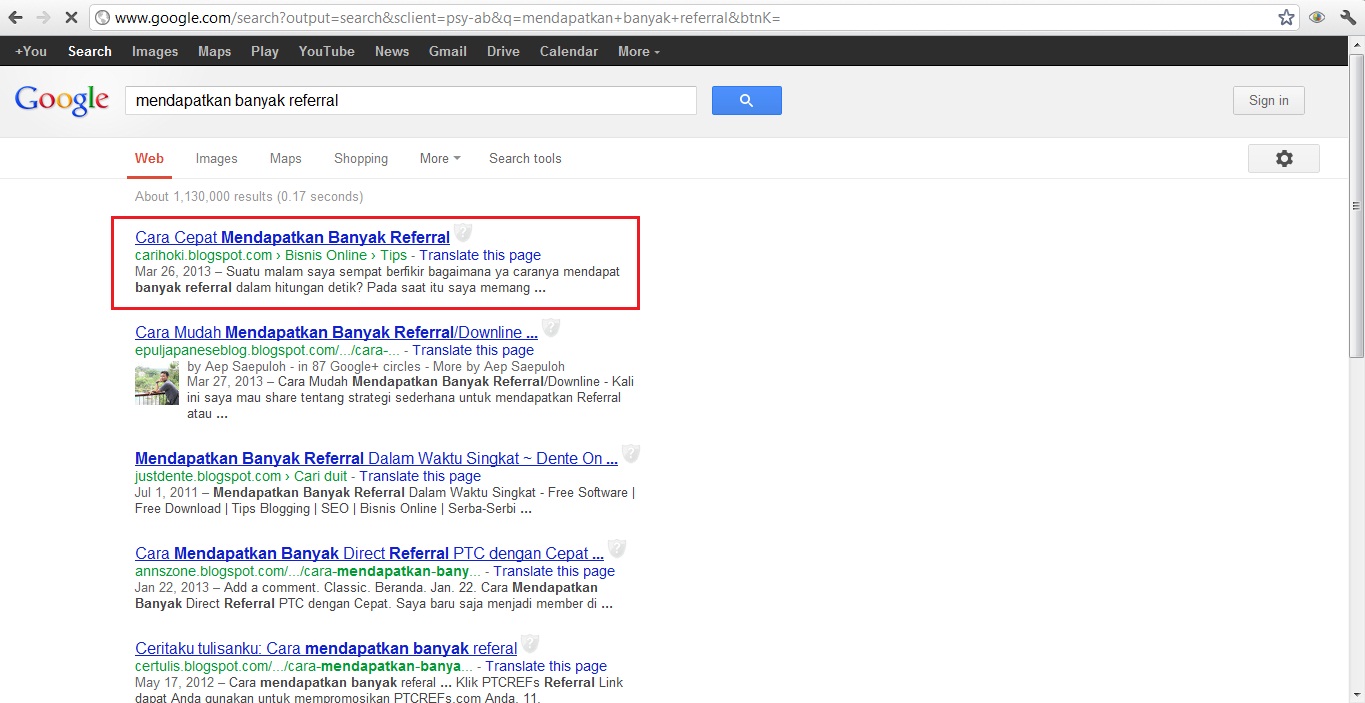Open Images in the black bar
The height and width of the screenshot is (703, 1365).
155,51
